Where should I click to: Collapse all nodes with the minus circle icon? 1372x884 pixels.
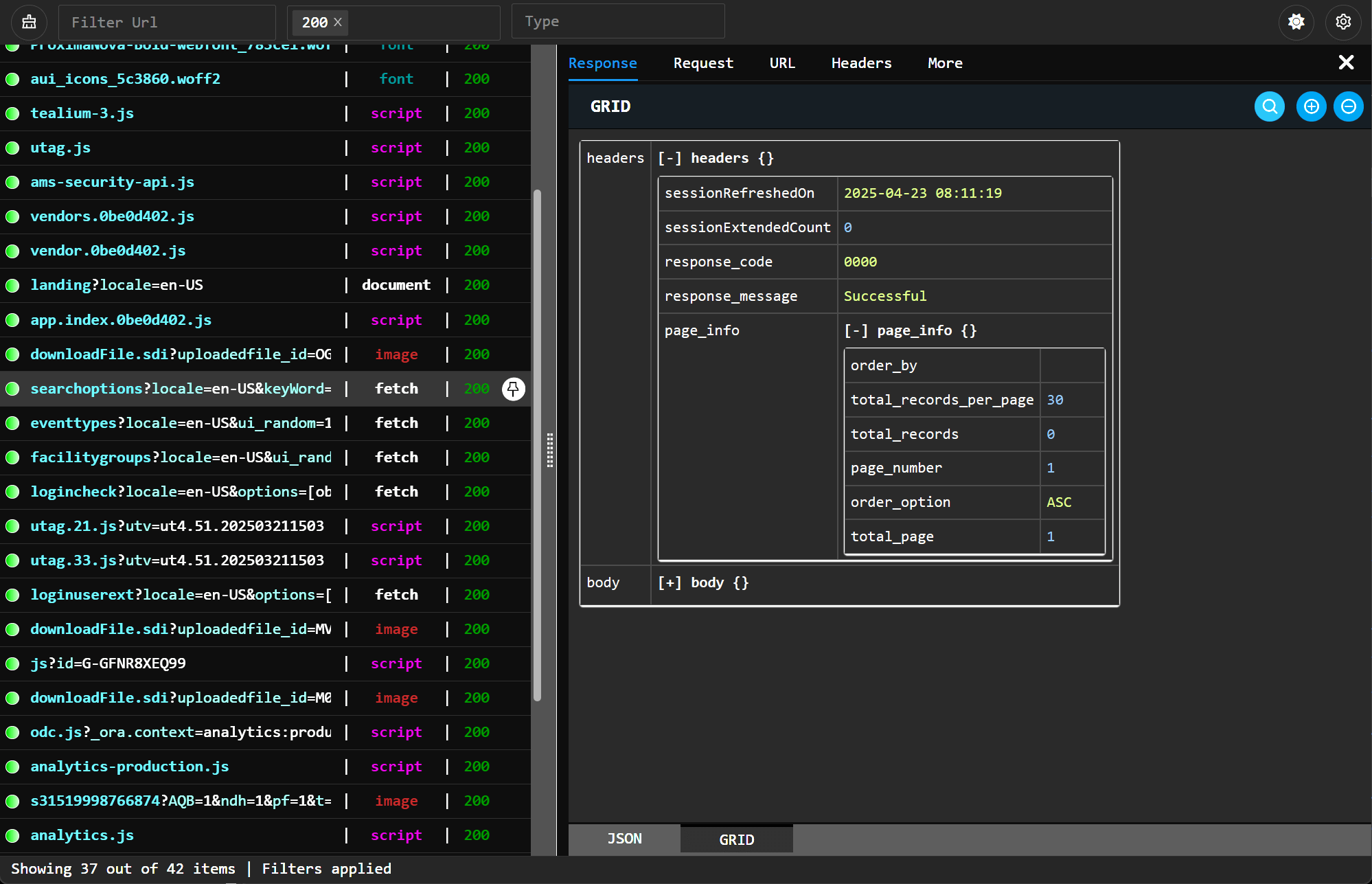1349,106
